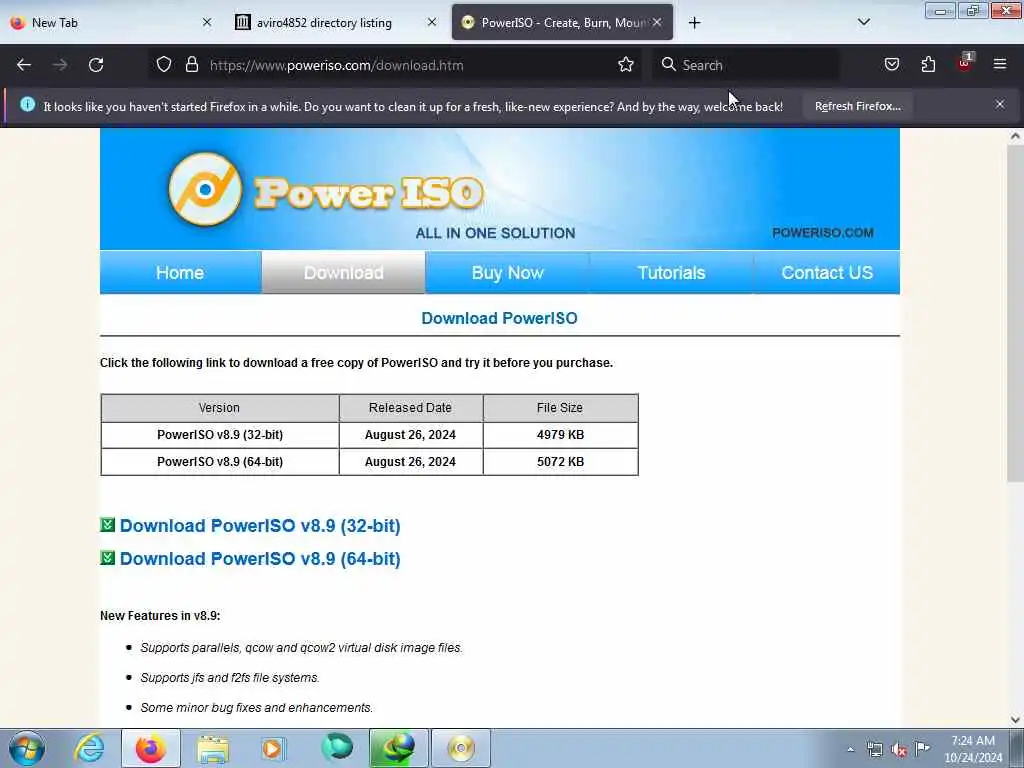The height and width of the screenshot is (768, 1024).
Task: Click the padlock site information icon
Action: (x=191, y=64)
